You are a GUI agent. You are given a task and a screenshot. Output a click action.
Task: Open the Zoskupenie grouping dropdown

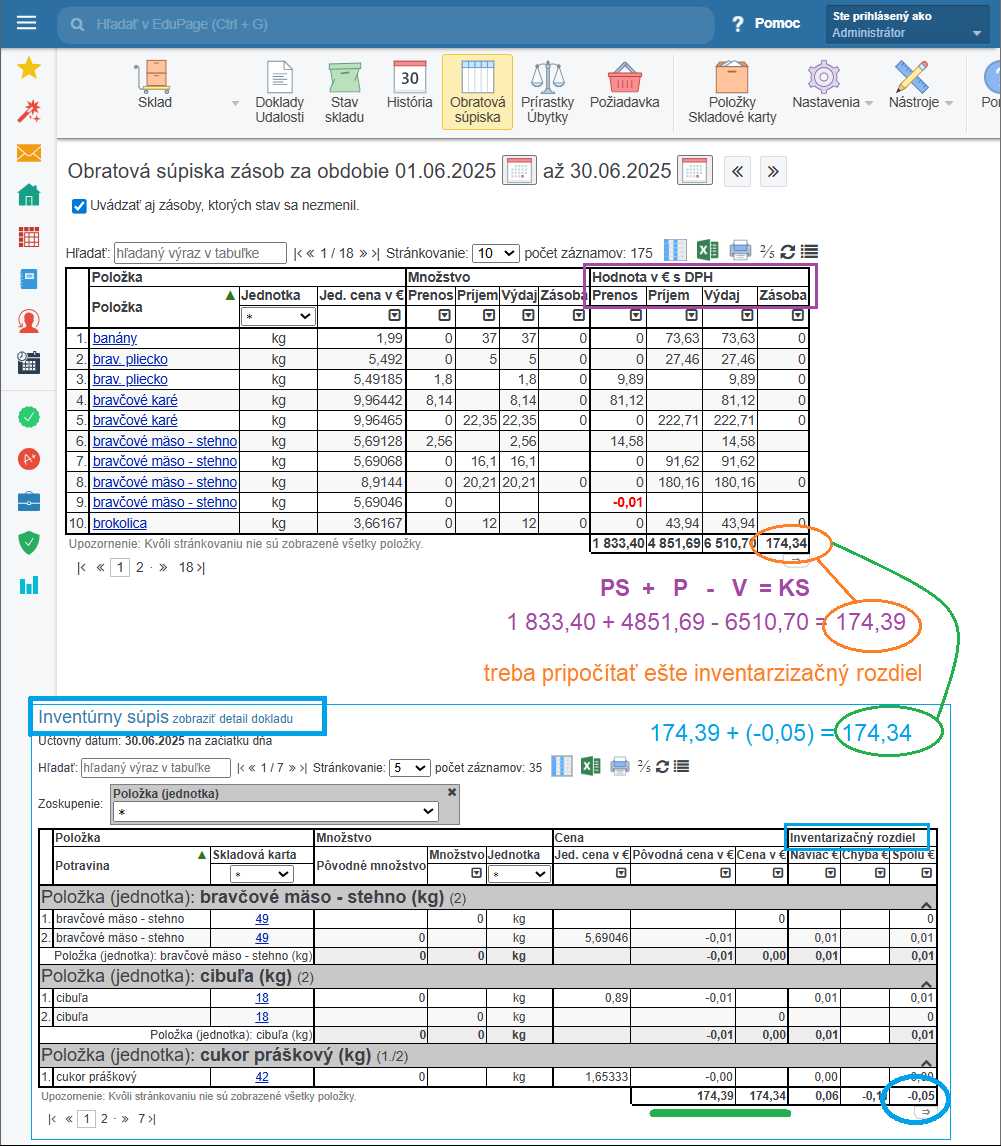[x=276, y=811]
